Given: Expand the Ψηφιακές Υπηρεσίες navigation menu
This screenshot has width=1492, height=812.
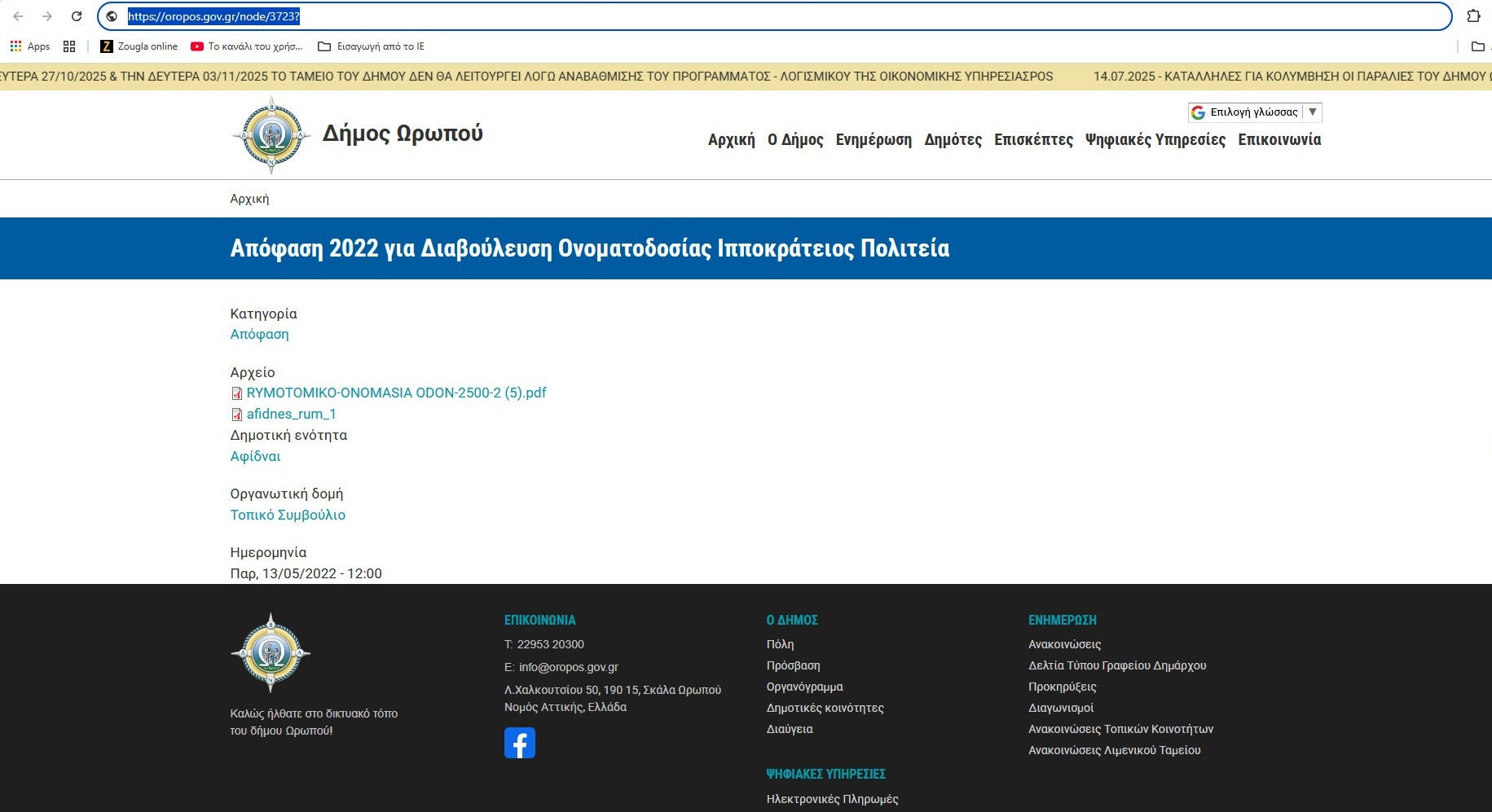Looking at the screenshot, I should [x=1155, y=140].
